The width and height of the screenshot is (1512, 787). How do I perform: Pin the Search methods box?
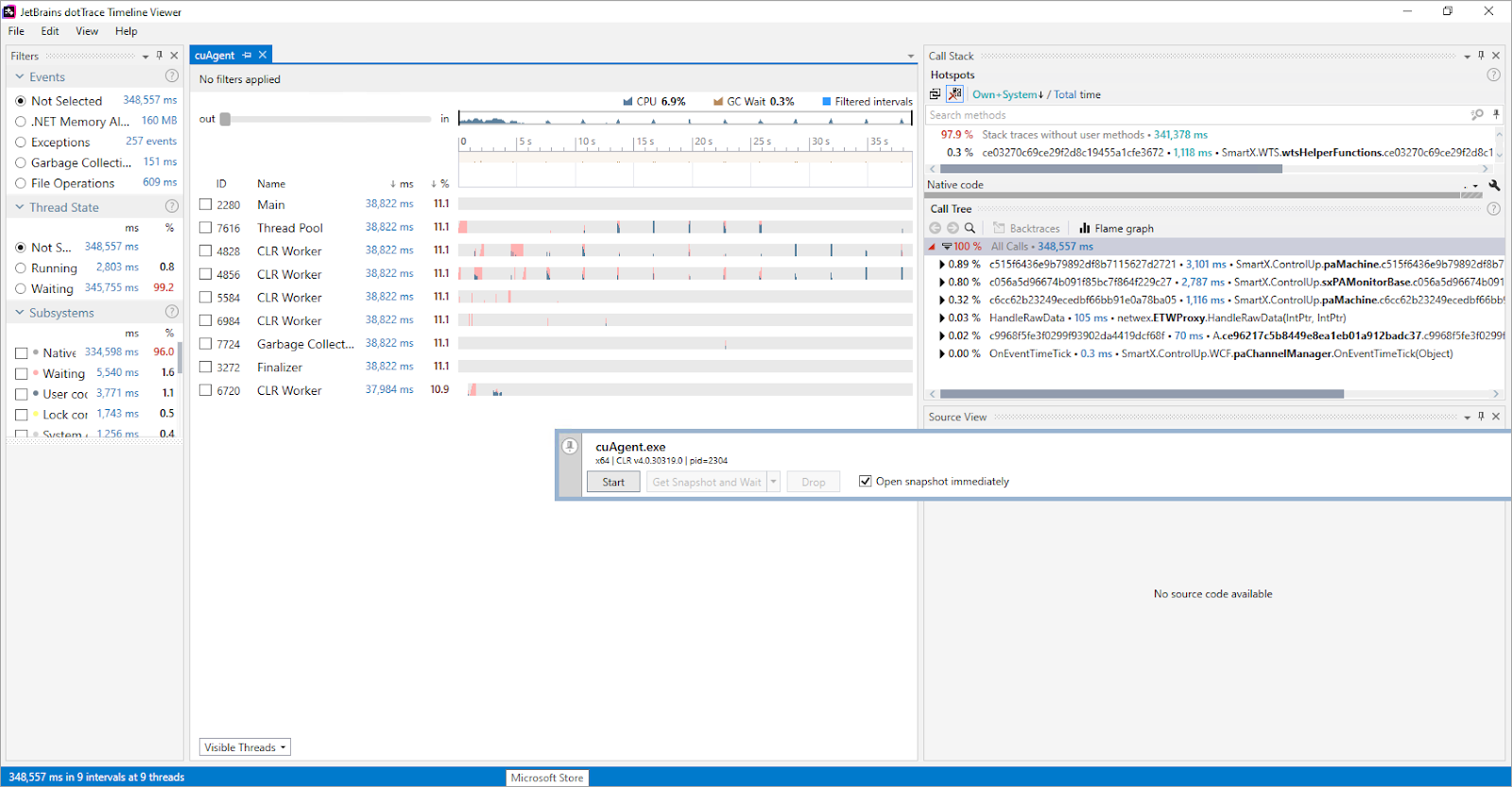pyautogui.click(x=1496, y=114)
